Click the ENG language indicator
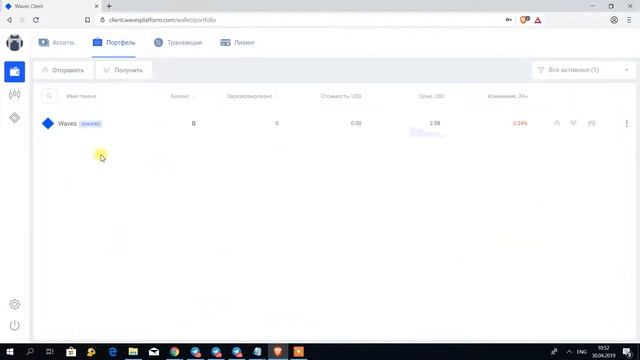The image size is (640, 360). click(x=582, y=351)
